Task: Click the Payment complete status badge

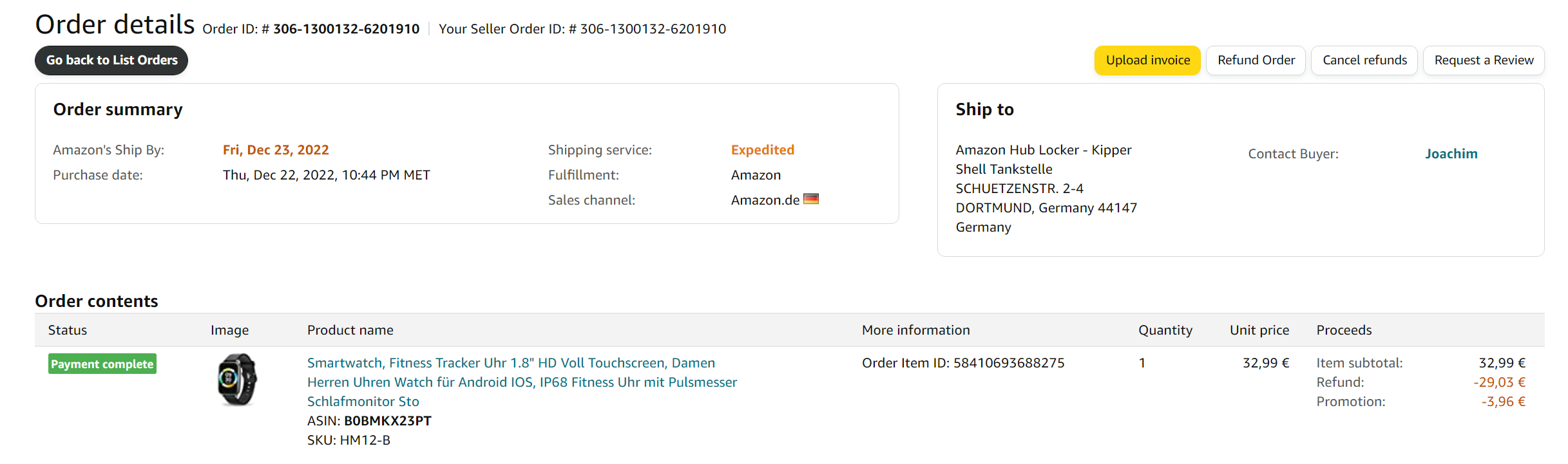Action: pyautogui.click(x=102, y=364)
